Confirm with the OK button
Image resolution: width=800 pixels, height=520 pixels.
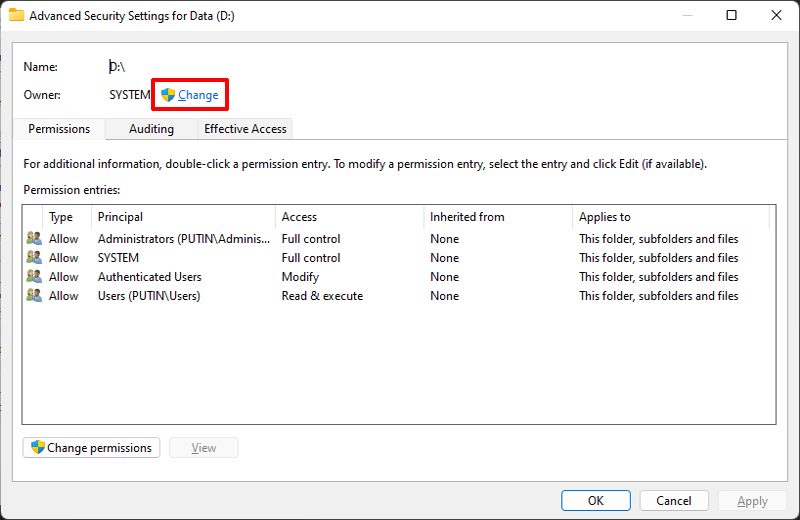(x=595, y=500)
